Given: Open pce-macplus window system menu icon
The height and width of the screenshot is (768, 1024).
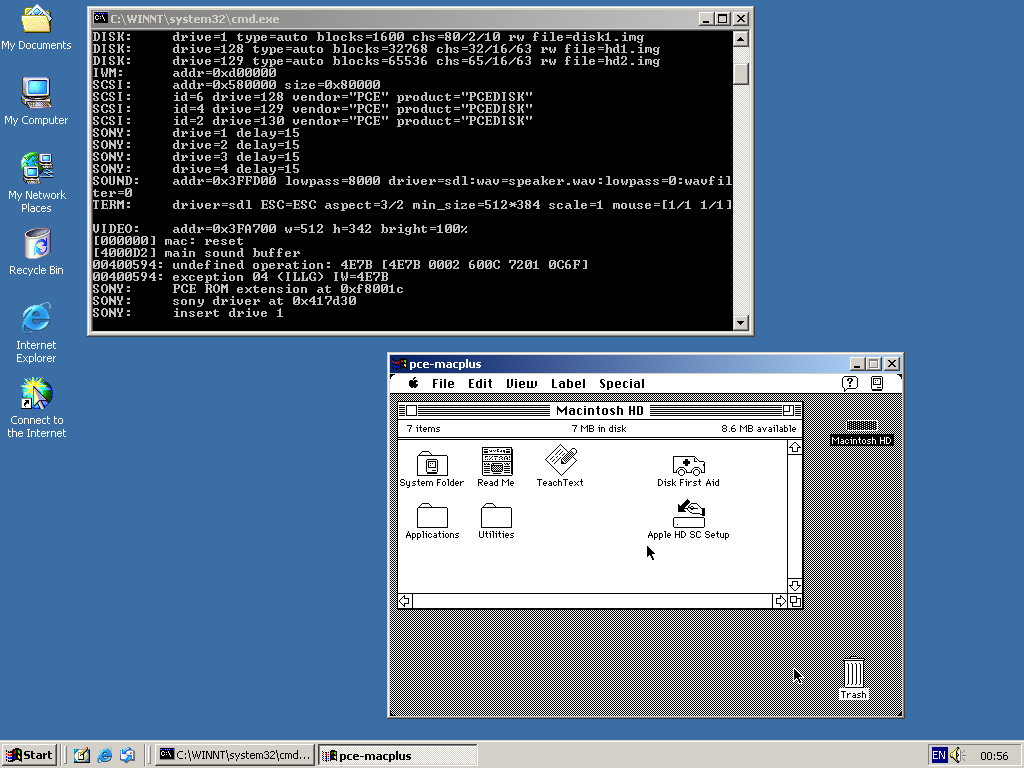Looking at the screenshot, I should (x=399, y=364).
